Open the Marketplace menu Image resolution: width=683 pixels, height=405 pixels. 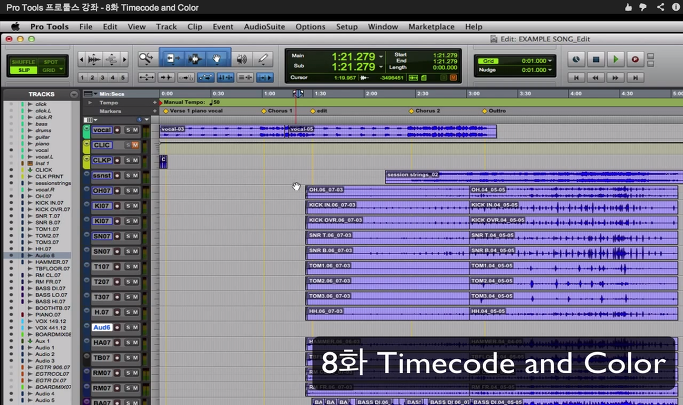point(431,27)
